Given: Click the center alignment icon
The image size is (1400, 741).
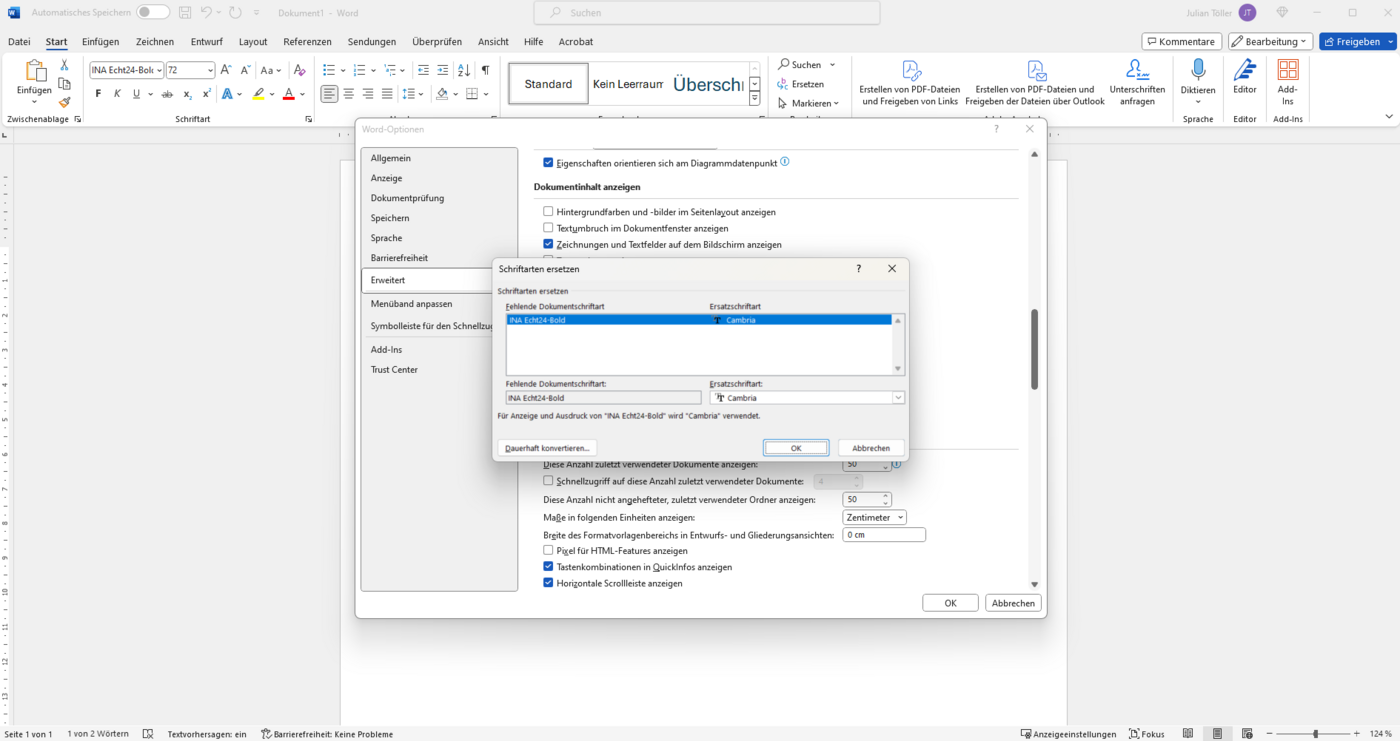Looking at the screenshot, I should [349, 94].
